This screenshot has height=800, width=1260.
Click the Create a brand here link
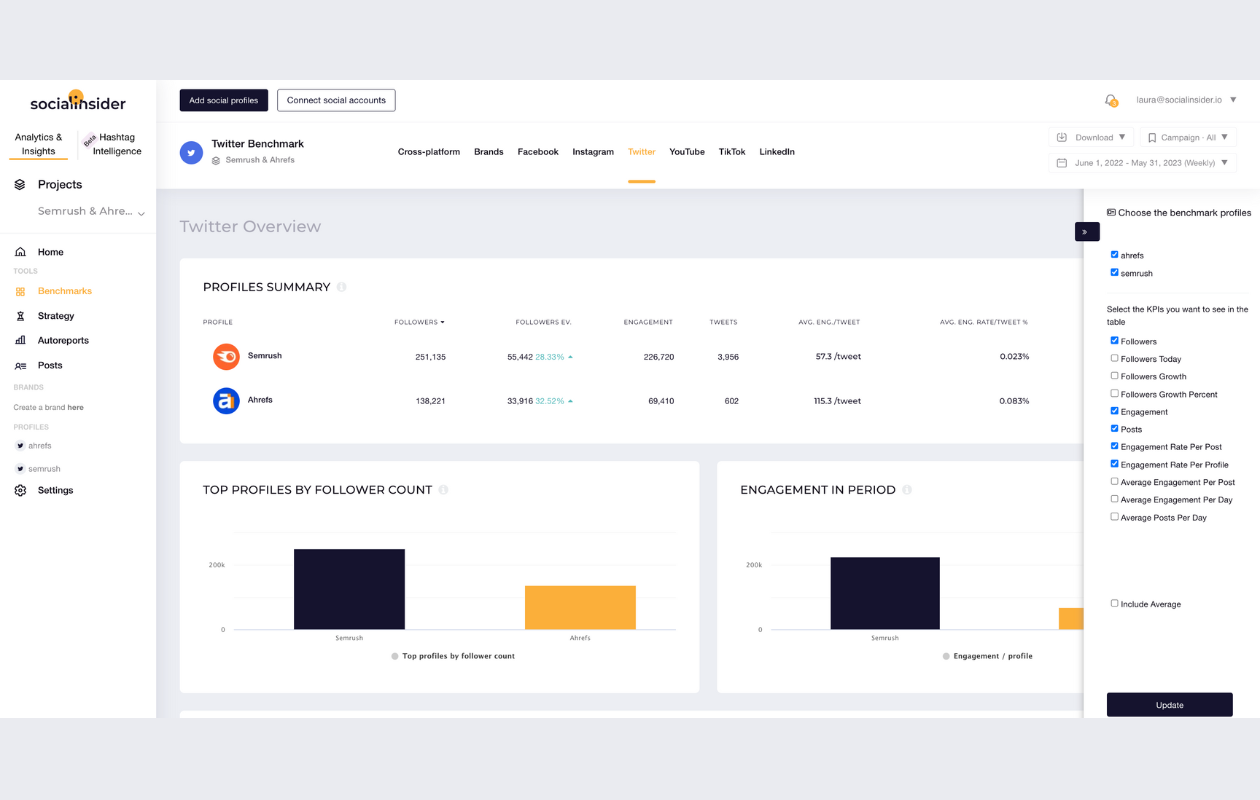click(48, 408)
